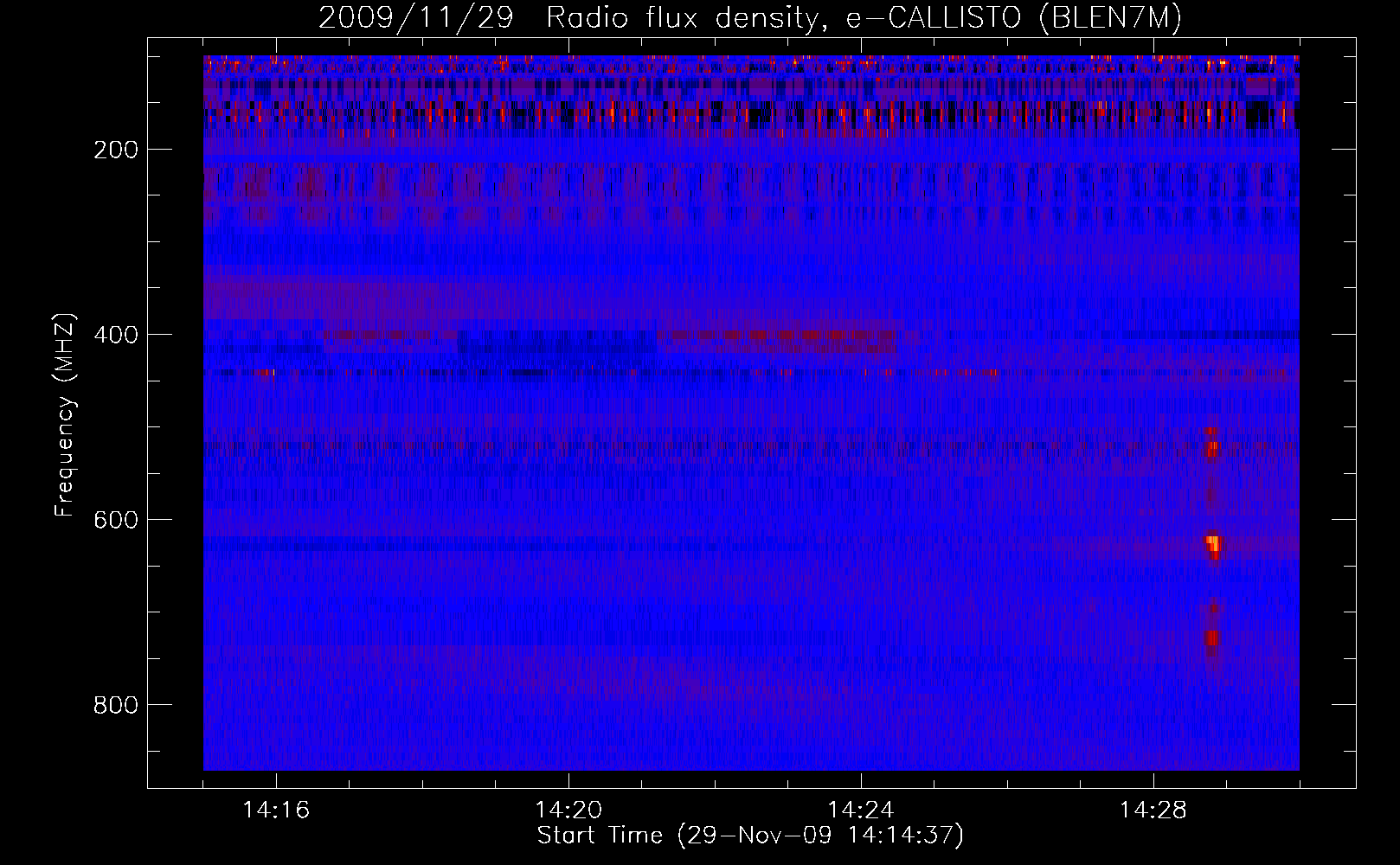Click the 14:24 time tick label
The image size is (1400, 865).
pos(861,810)
